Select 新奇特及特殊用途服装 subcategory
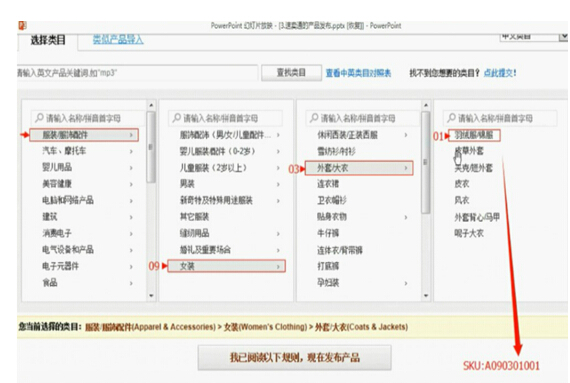The image size is (570, 383). point(216,200)
